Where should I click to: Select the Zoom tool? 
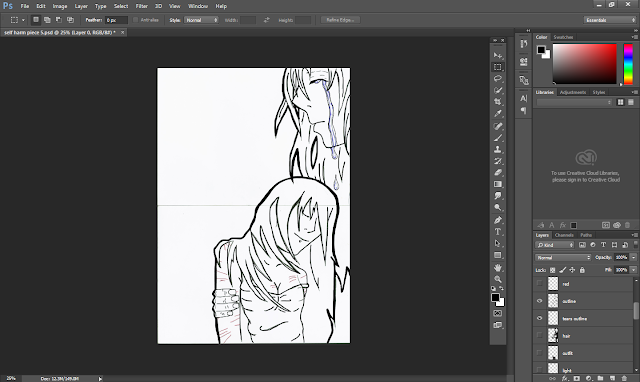498,279
